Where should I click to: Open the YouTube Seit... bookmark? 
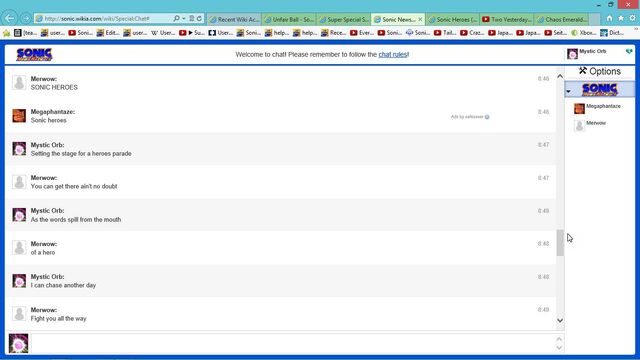[556, 33]
